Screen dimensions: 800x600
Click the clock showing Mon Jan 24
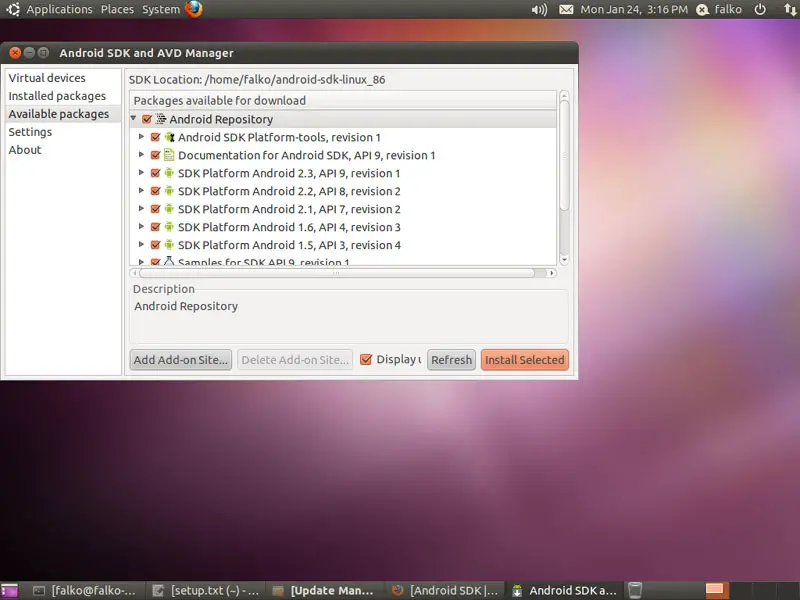coord(634,9)
